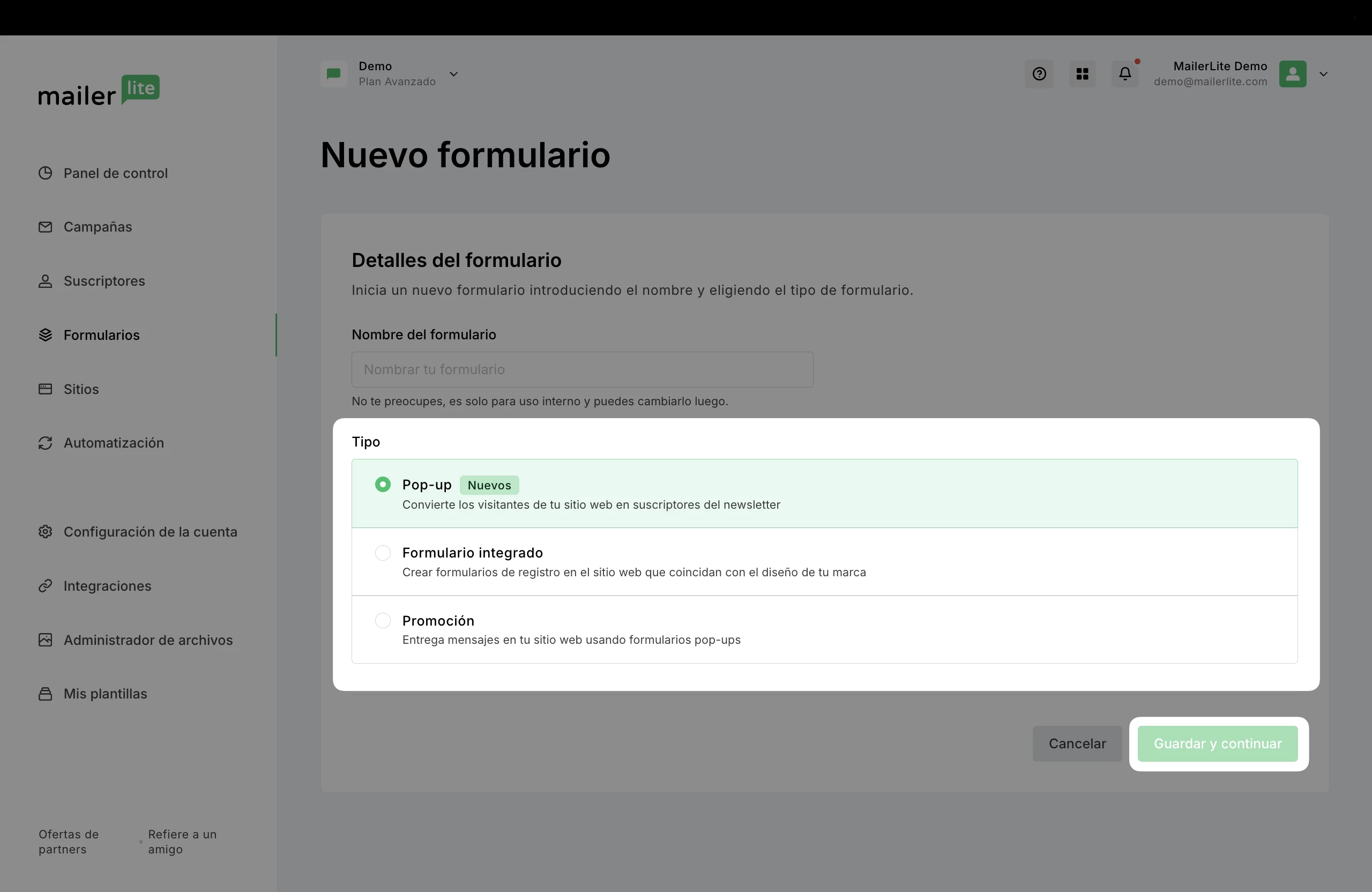Screen dimensions: 1372x892
Task: Select the Pop-up radio button
Action: [383, 485]
